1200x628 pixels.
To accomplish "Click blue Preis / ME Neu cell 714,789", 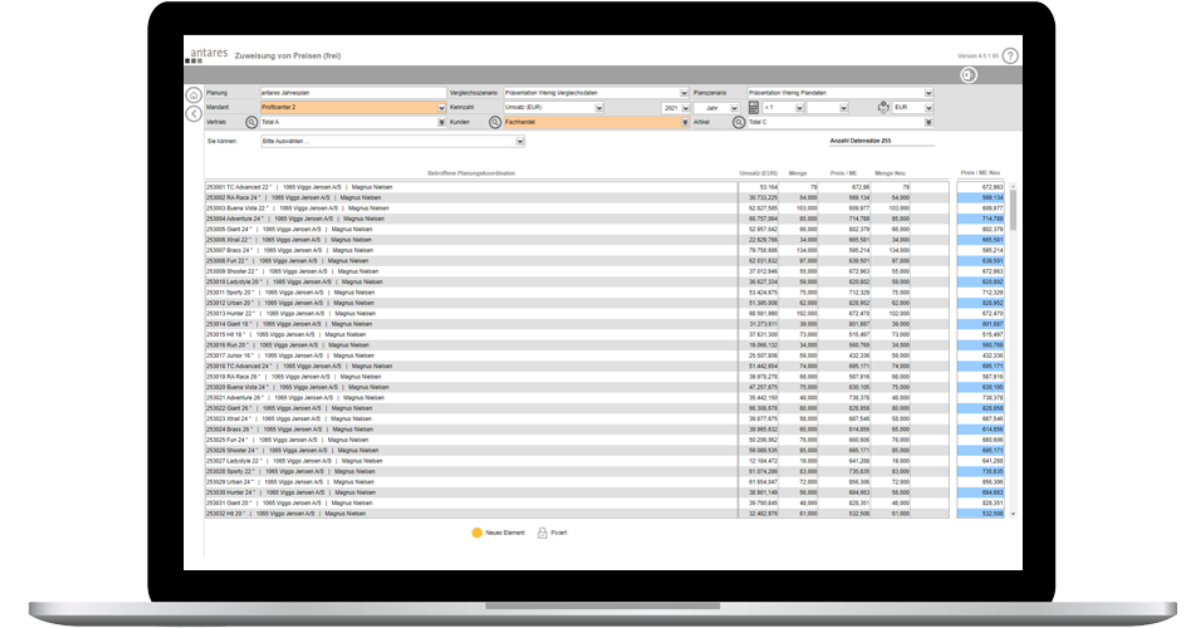I will [x=981, y=218].
